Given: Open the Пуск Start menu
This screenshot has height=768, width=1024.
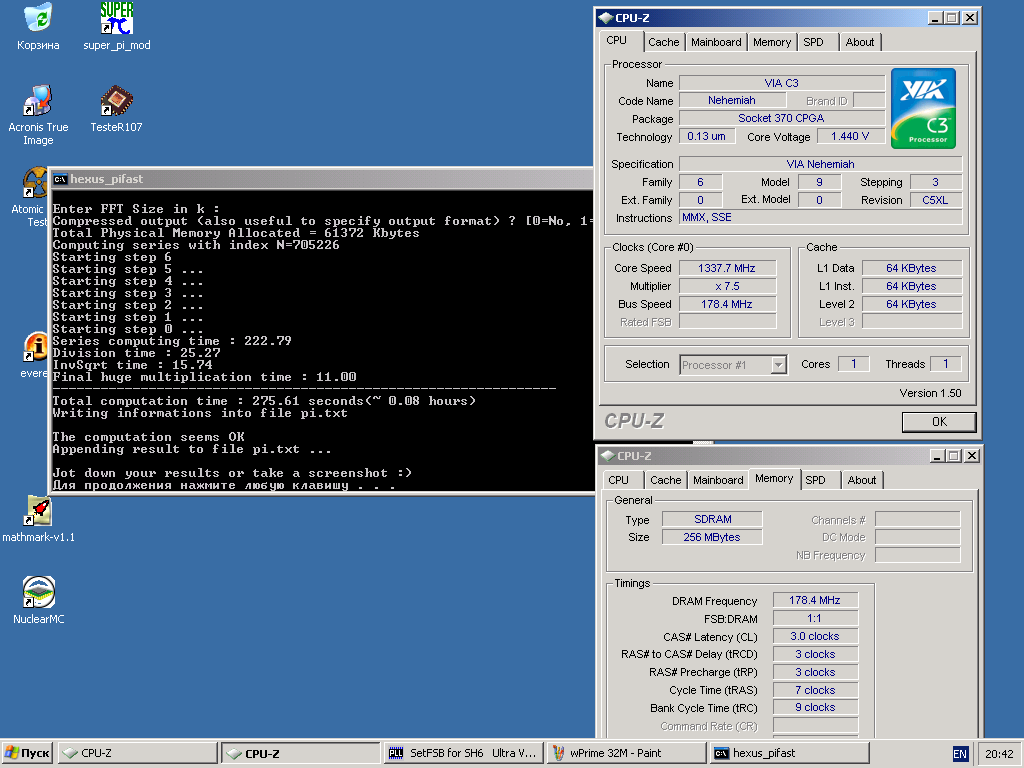Looking at the screenshot, I should [x=27, y=753].
